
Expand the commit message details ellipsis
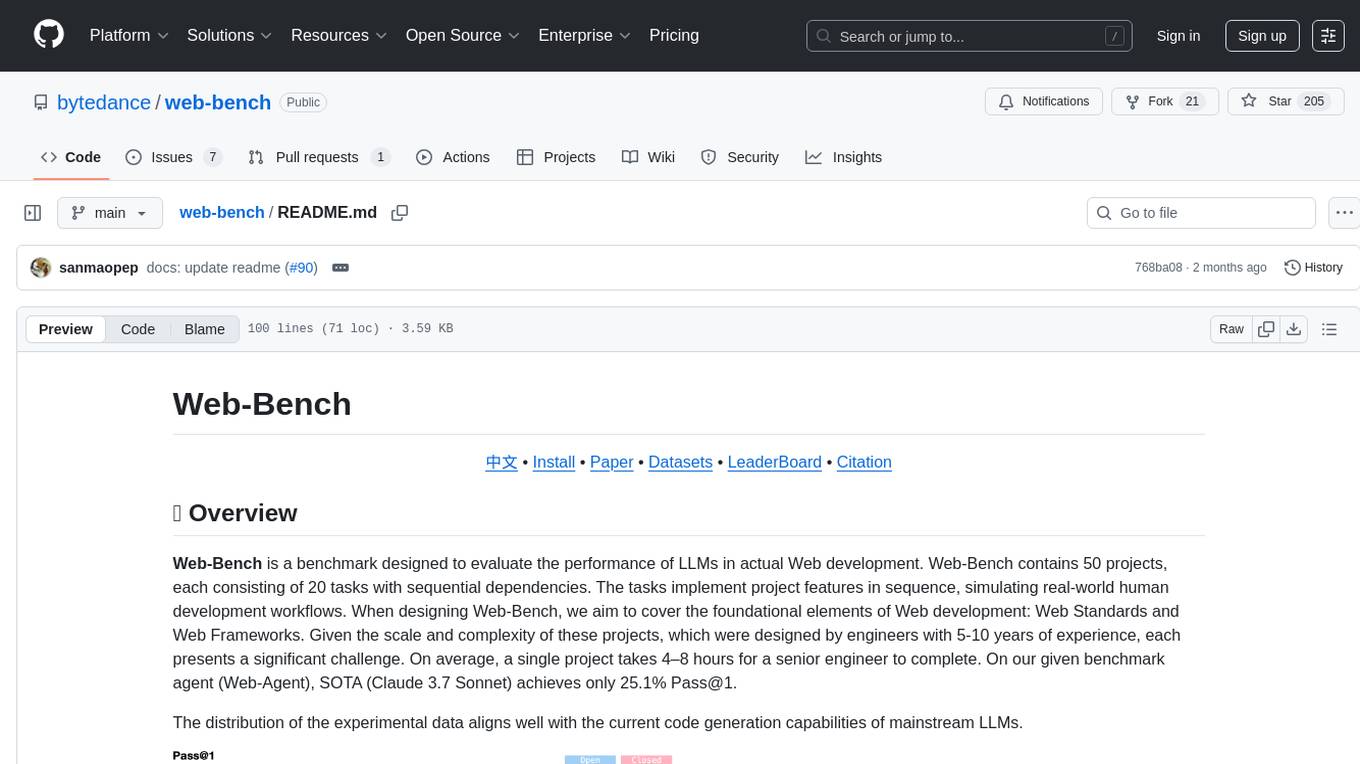tap(340, 268)
